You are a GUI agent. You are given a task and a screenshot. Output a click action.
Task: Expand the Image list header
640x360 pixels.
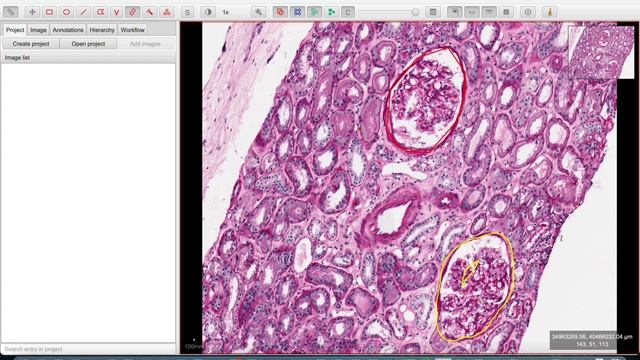pos(89,58)
